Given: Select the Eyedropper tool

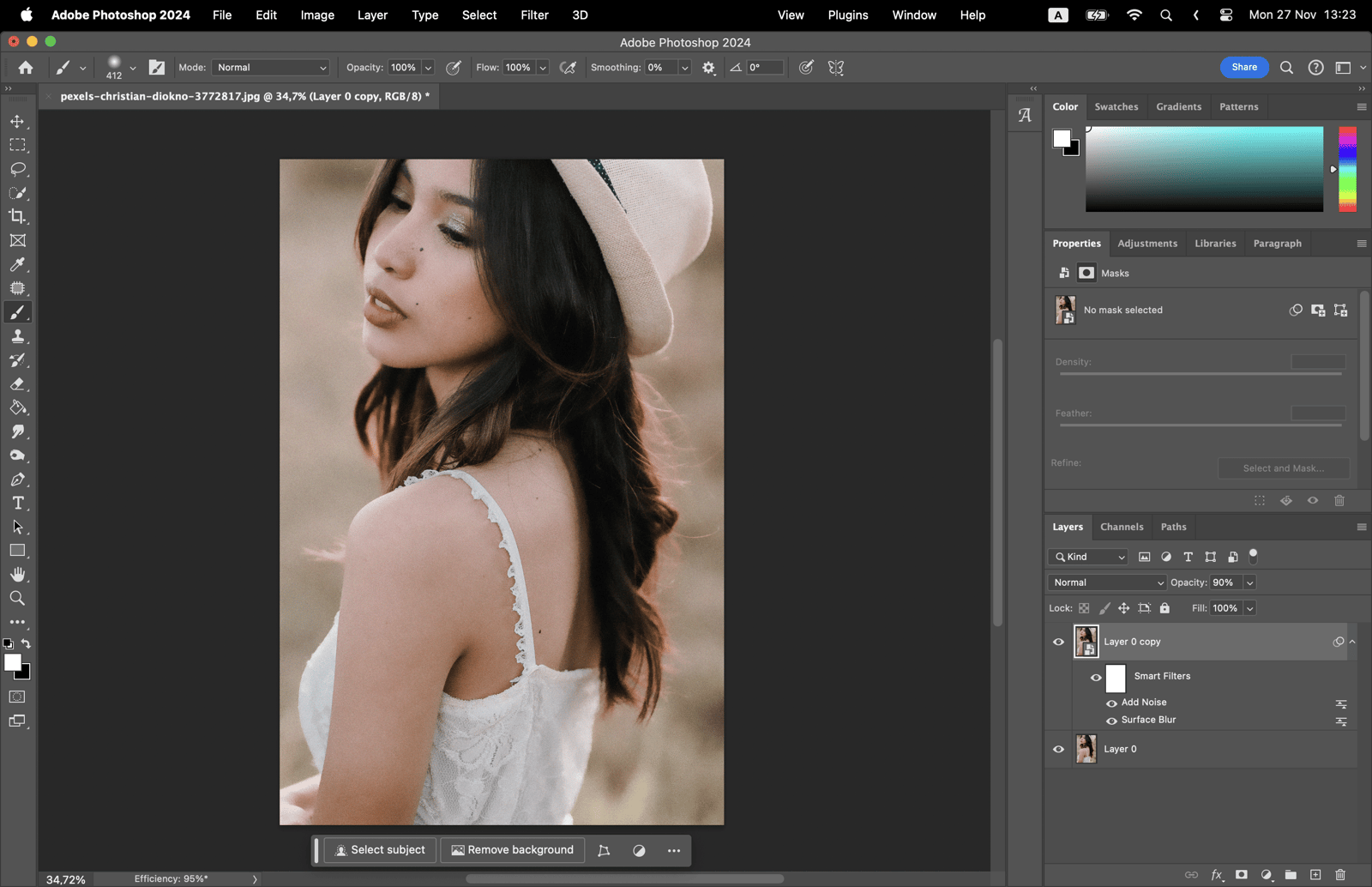Looking at the screenshot, I should point(17,265).
